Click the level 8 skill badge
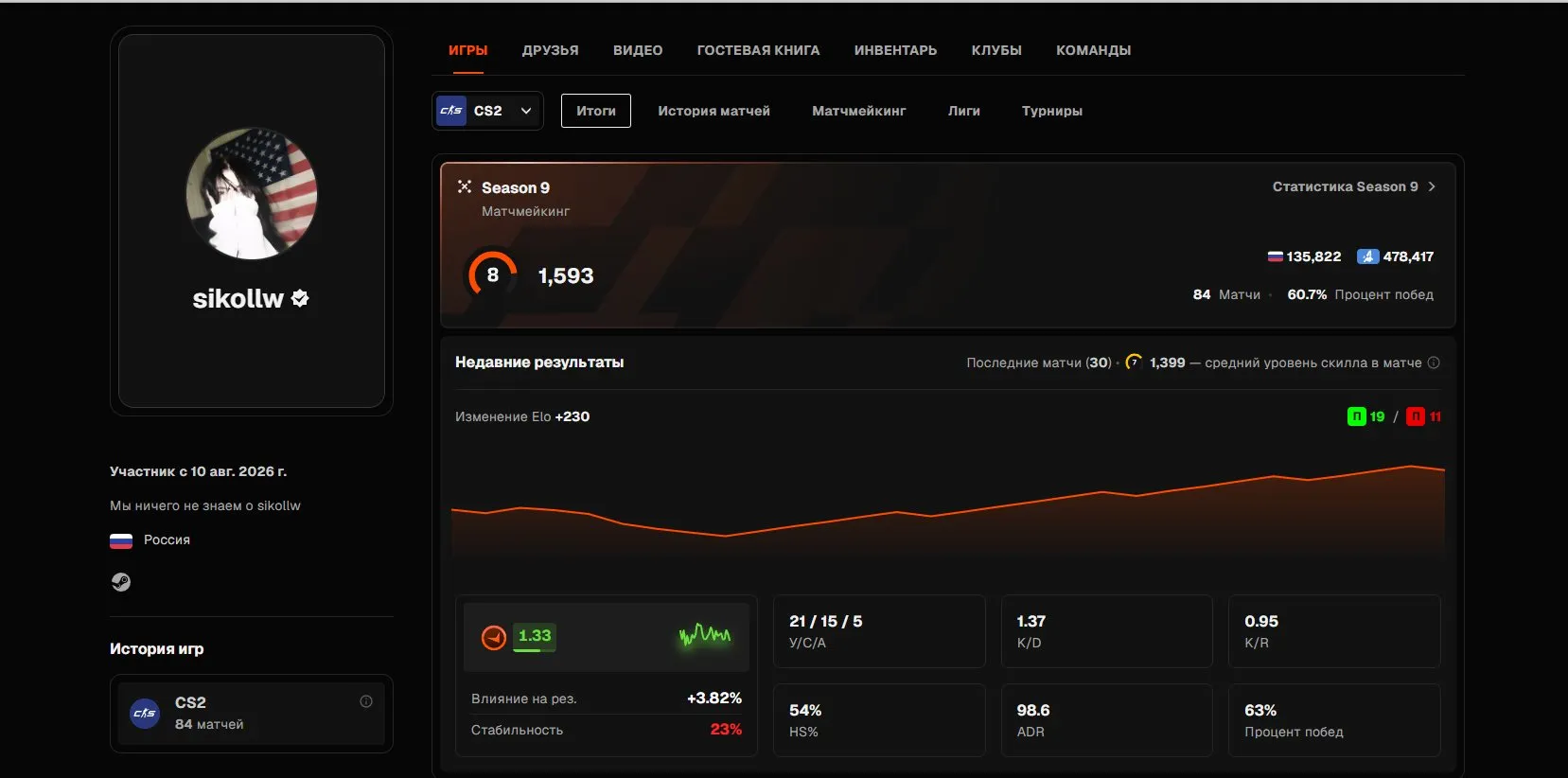The height and width of the screenshot is (778, 1568). [x=492, y=274]
